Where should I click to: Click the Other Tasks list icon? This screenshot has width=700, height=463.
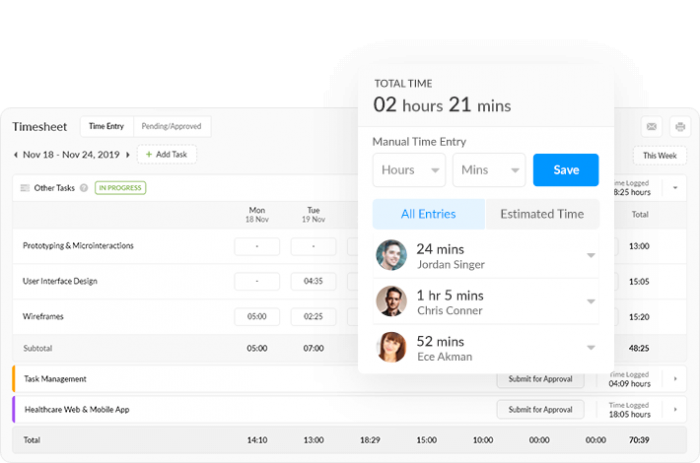25,188
